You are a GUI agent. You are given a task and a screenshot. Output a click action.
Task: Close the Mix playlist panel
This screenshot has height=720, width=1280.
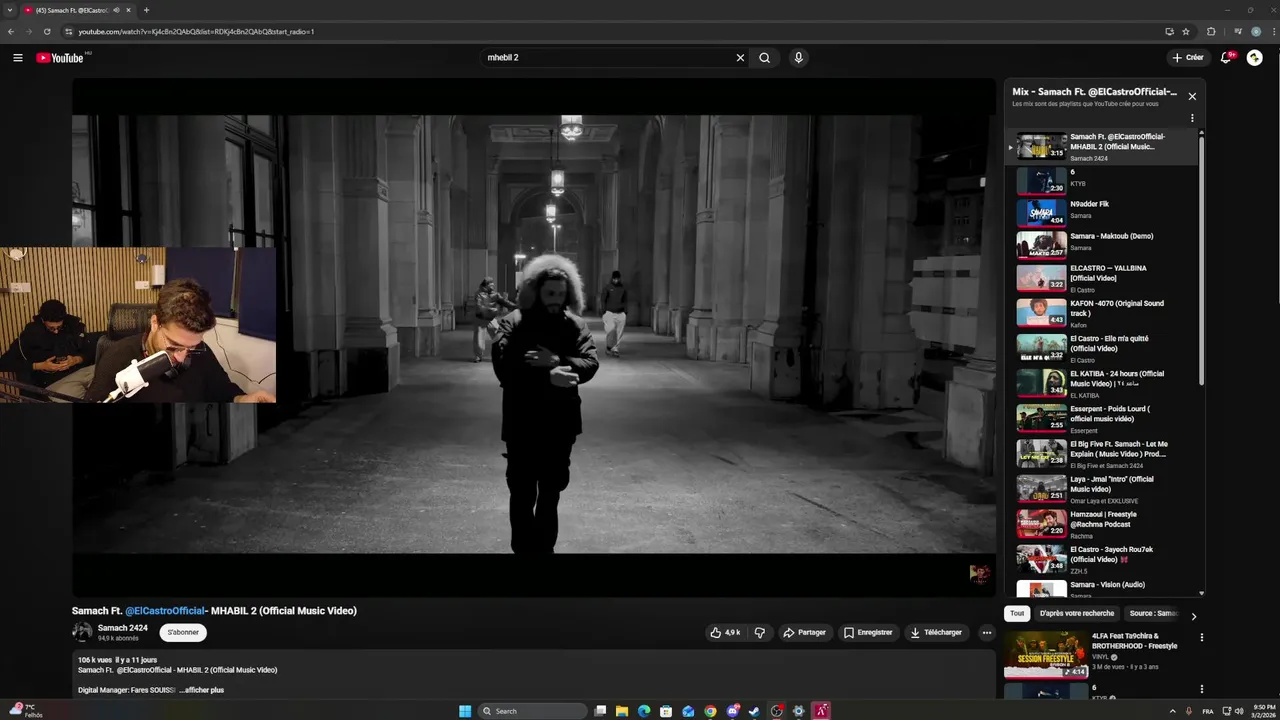point(1192,96)
